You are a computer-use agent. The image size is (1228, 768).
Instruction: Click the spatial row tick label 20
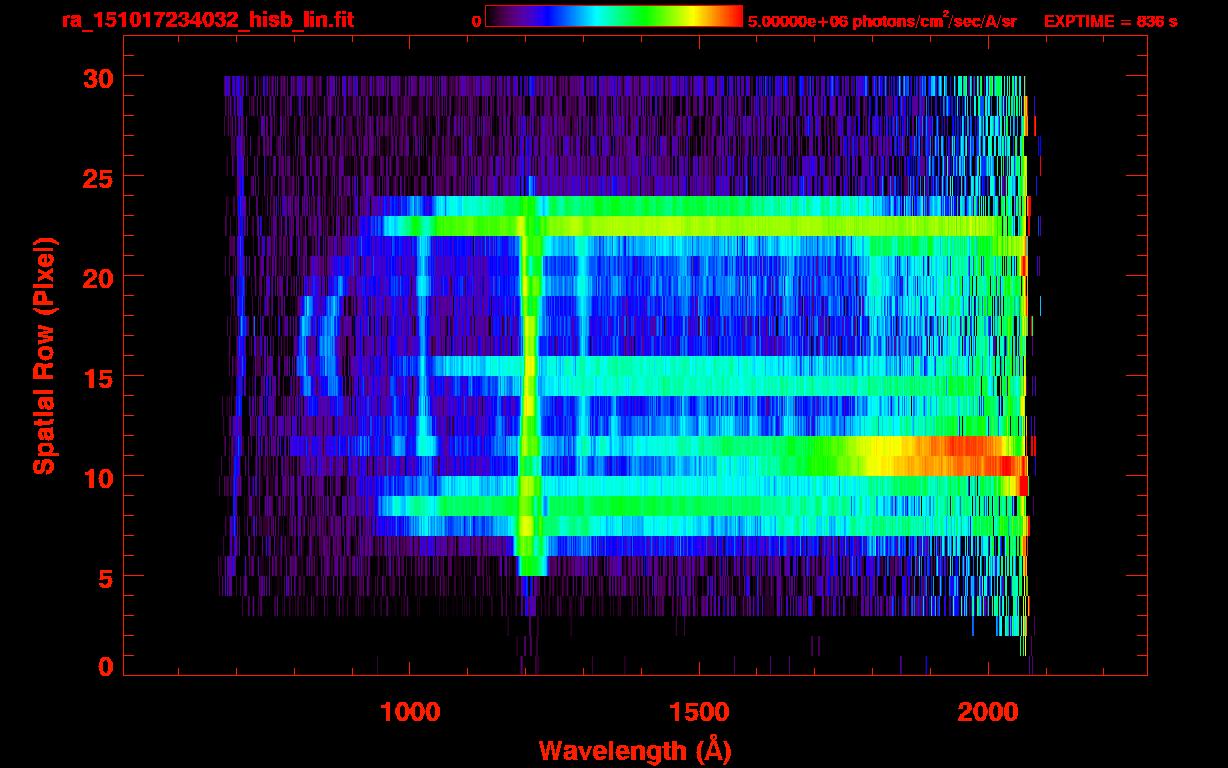96,277
